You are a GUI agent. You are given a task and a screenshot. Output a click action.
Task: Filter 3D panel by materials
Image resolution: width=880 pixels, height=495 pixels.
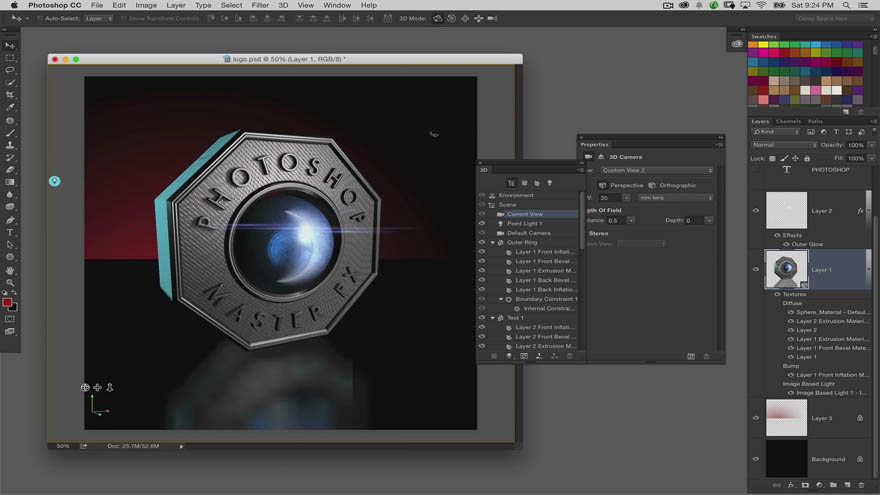(x=537, y=183)
